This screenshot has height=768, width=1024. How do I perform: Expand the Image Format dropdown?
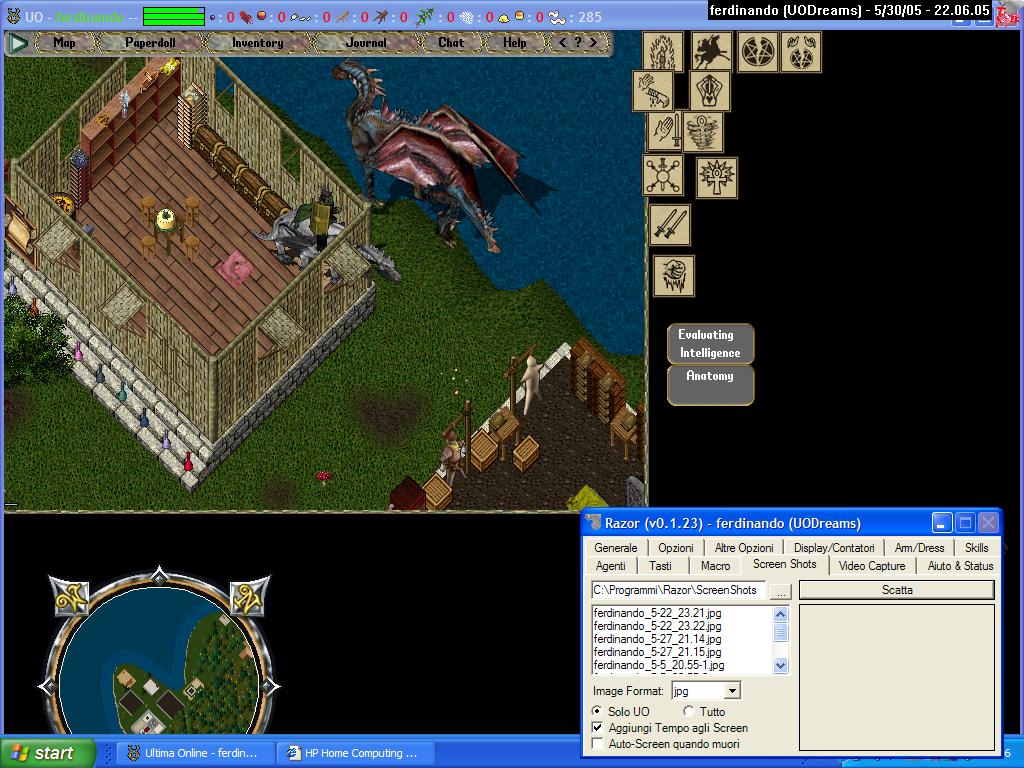pyautogui.click(x=732, y=691)
